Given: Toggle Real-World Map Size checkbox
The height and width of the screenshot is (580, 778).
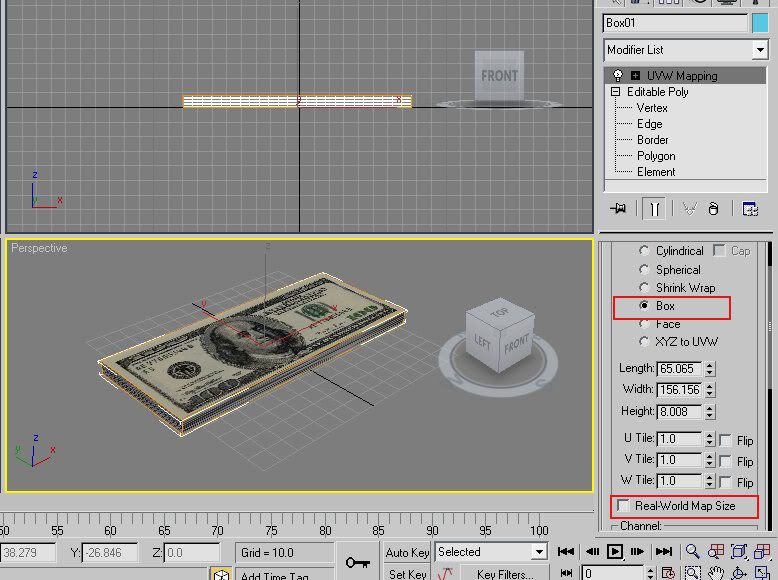Looking at the screenshot, I should (623, 506).
